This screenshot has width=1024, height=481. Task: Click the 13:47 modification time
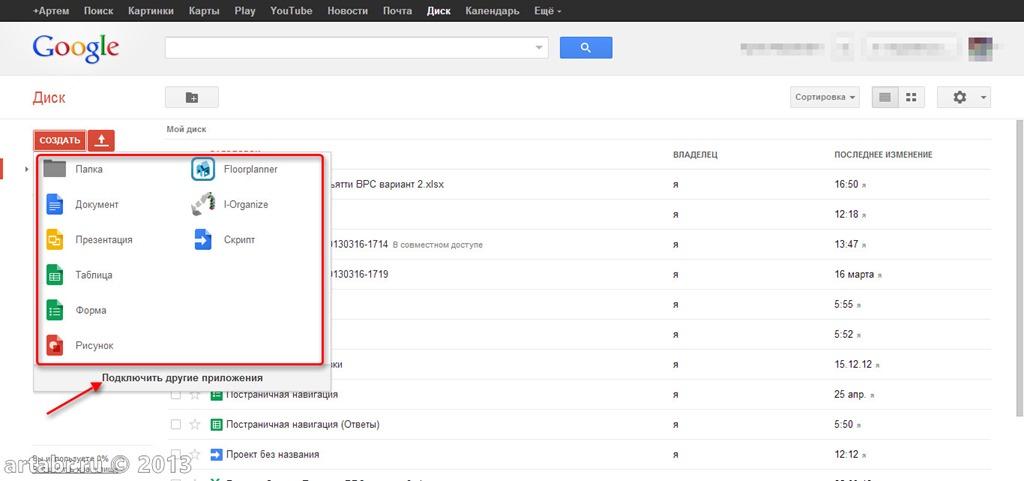(846, 245)
